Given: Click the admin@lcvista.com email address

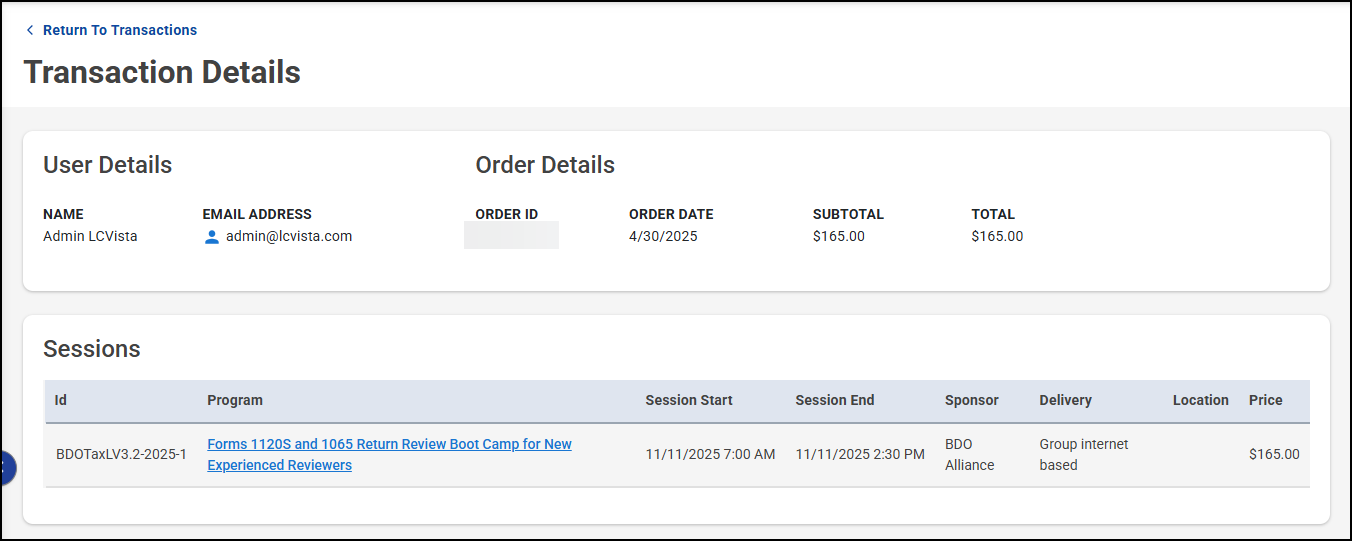Looking at the screenshot, I should [x=288, y=236].
